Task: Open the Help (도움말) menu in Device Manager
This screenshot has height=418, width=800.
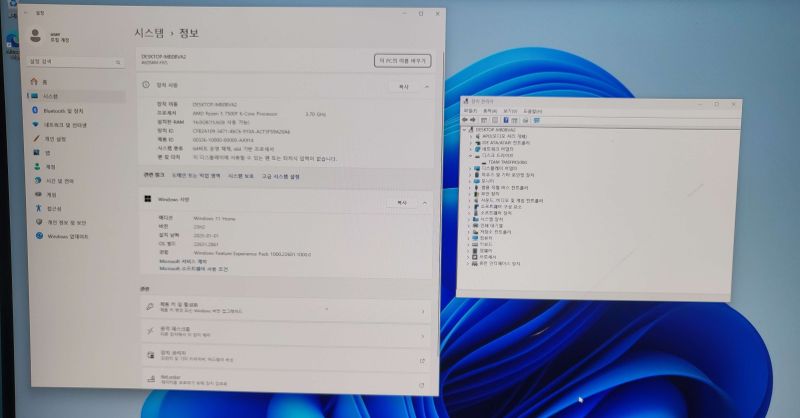Action: point(533,111)
